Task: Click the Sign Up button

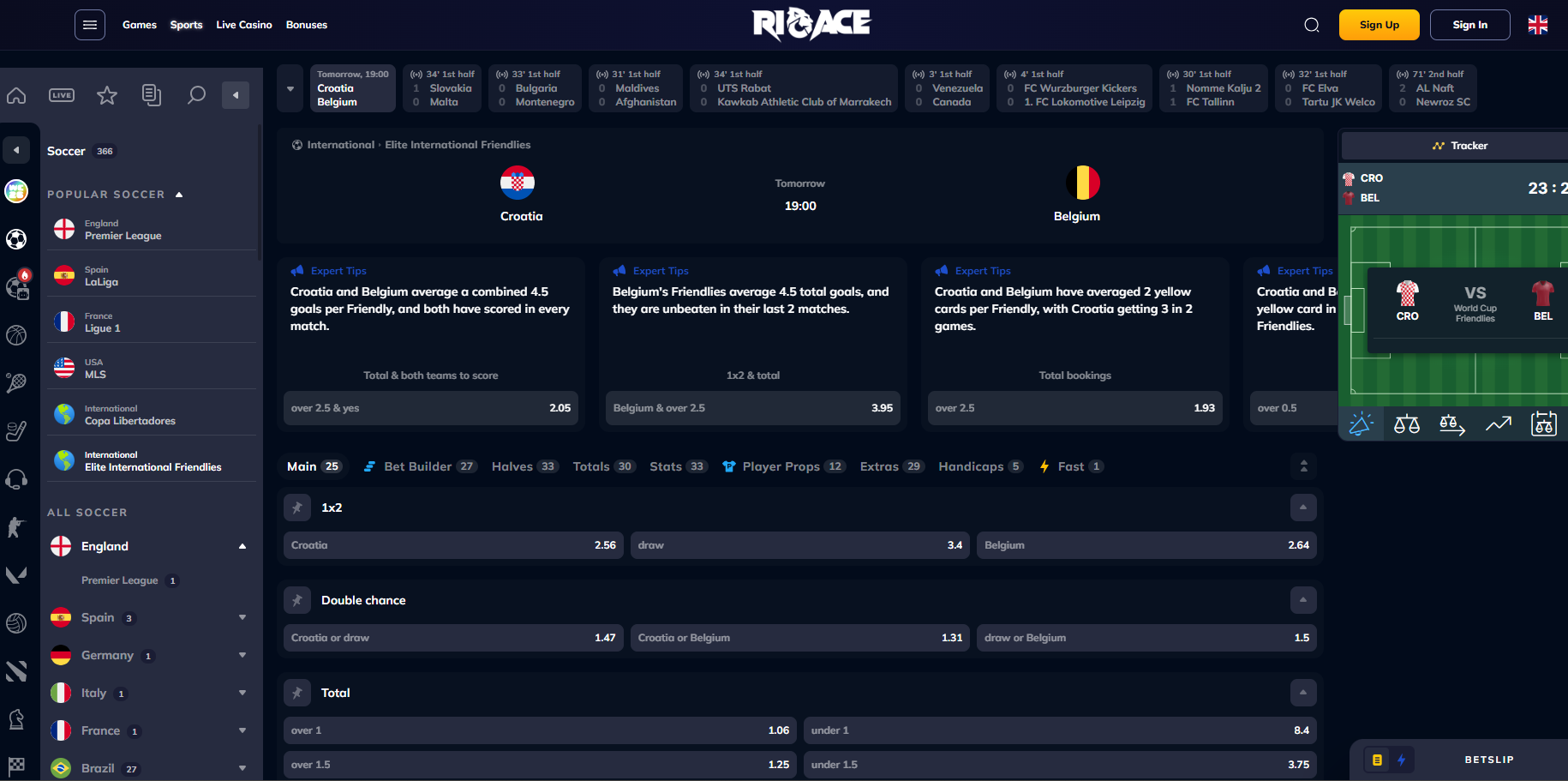Action: point(1379,25)
